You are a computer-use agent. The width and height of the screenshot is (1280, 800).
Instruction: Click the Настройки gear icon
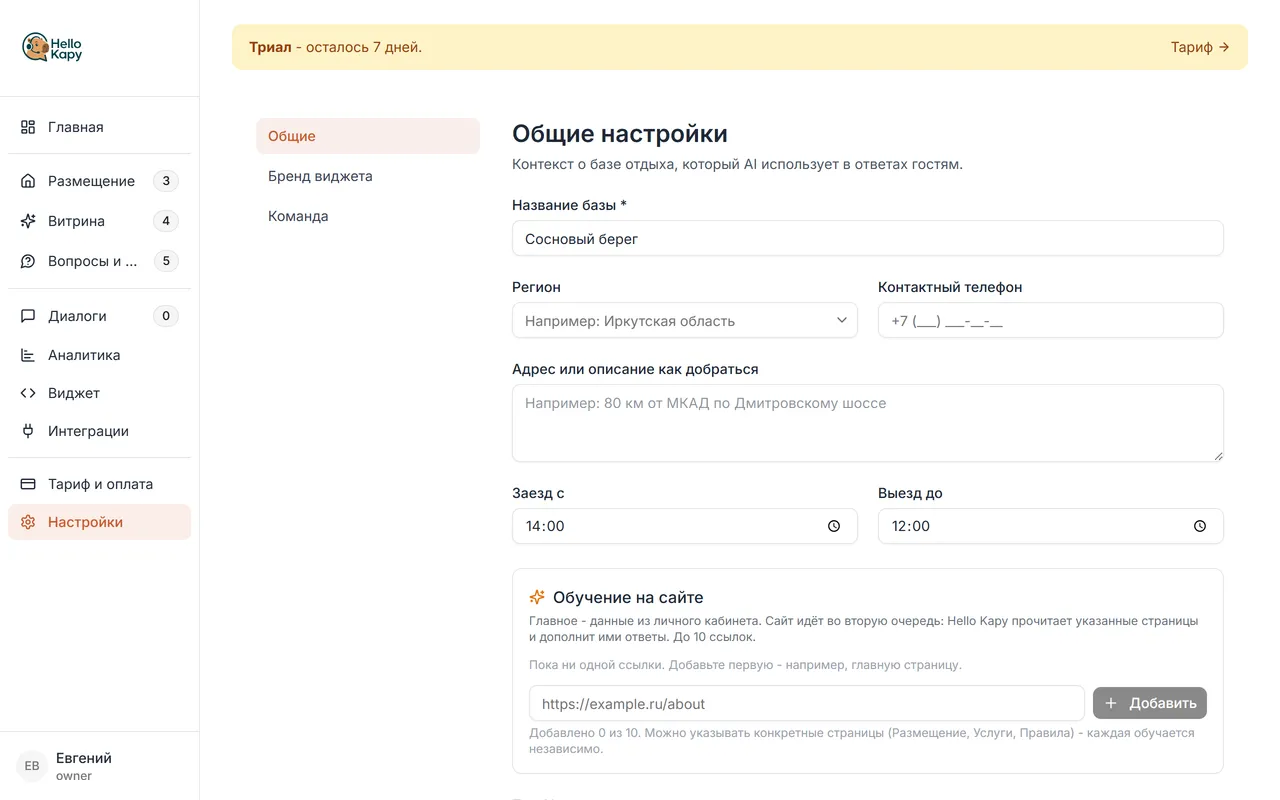(x=28, y=522)
